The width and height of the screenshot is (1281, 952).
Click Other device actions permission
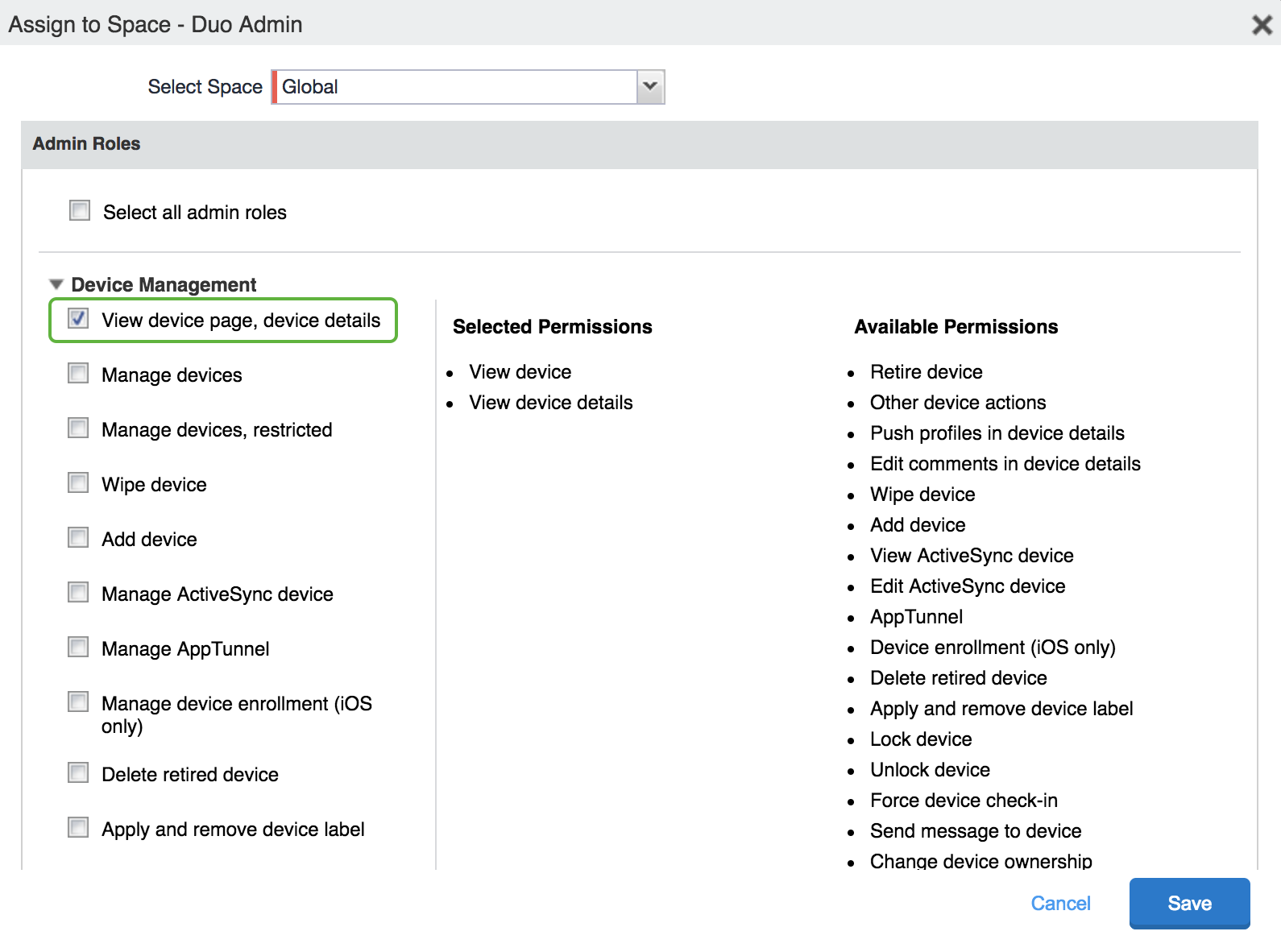click(957, 403)
